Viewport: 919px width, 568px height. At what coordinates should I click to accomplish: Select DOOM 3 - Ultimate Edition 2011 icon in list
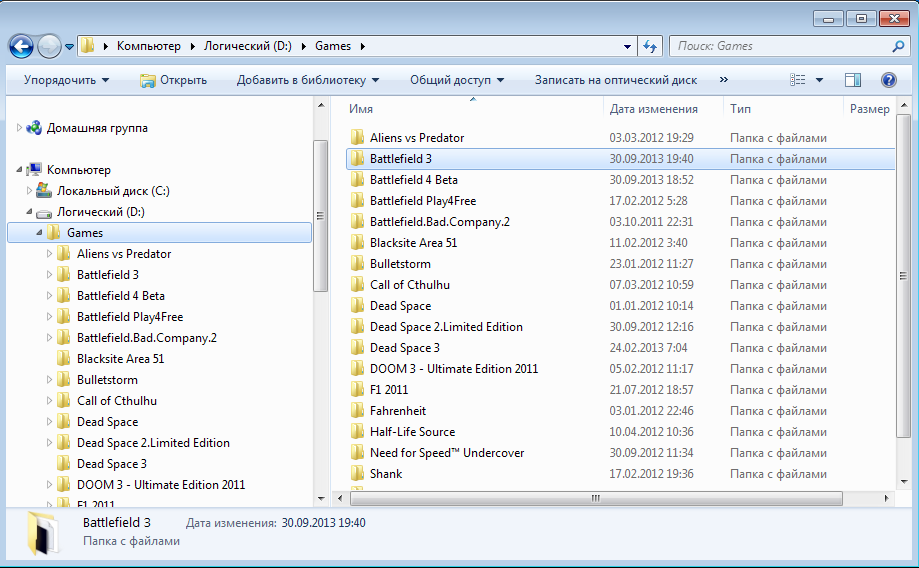358,369
